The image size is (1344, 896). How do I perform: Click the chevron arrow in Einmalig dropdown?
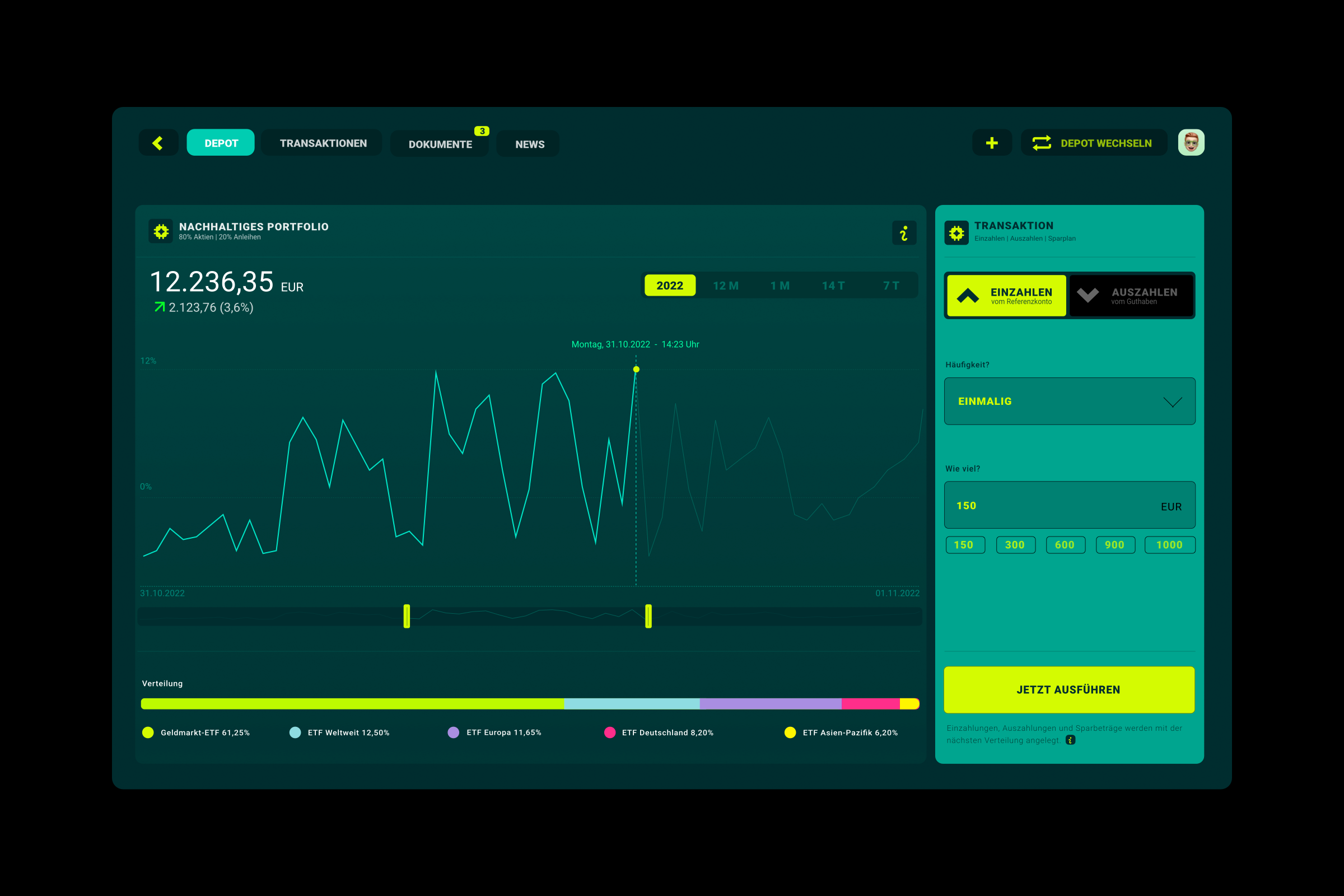click(x=1173, y=402)
